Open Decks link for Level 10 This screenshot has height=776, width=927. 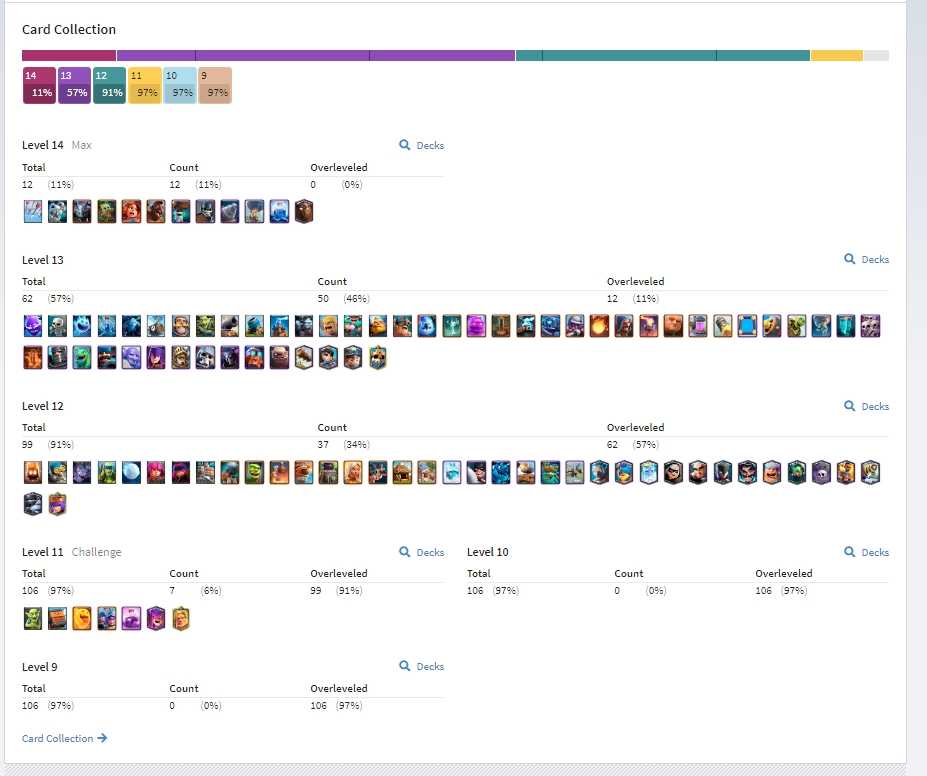867,551
